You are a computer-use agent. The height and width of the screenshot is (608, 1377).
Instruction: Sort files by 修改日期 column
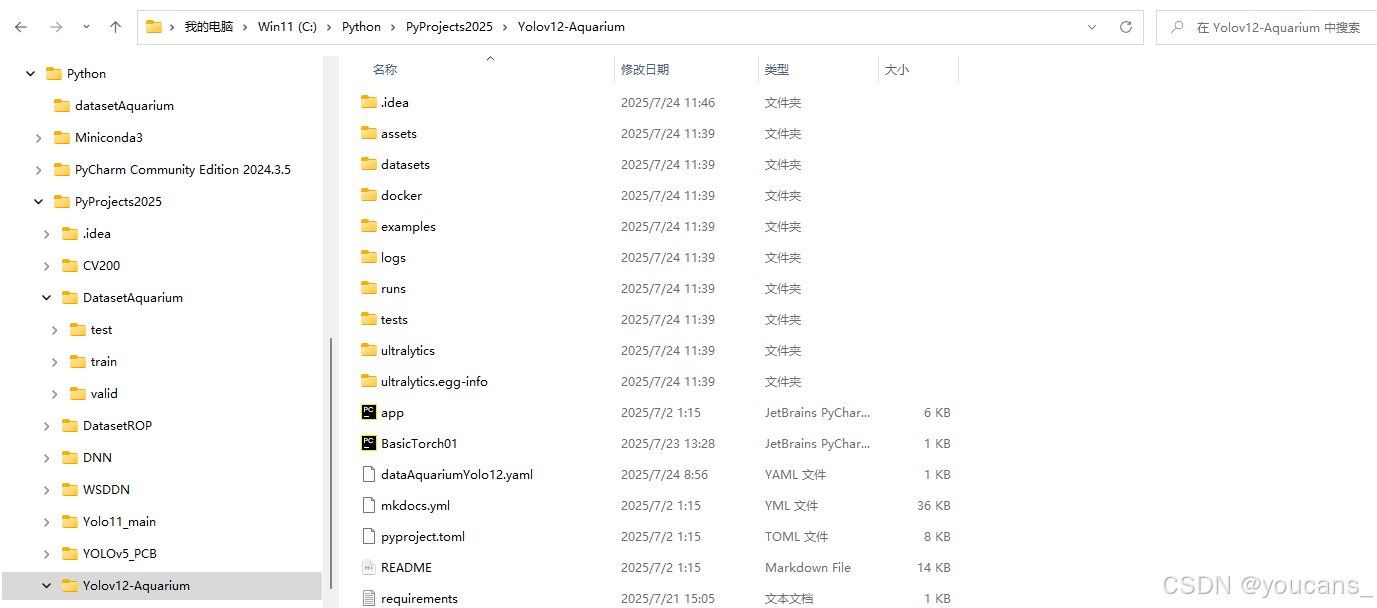pos(645,70)
